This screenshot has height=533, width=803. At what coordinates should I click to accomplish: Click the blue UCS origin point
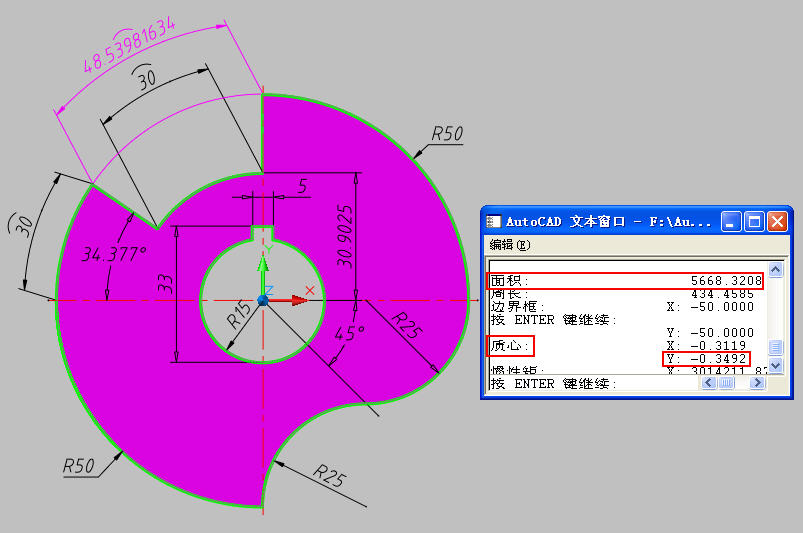[x=263, y=300]
